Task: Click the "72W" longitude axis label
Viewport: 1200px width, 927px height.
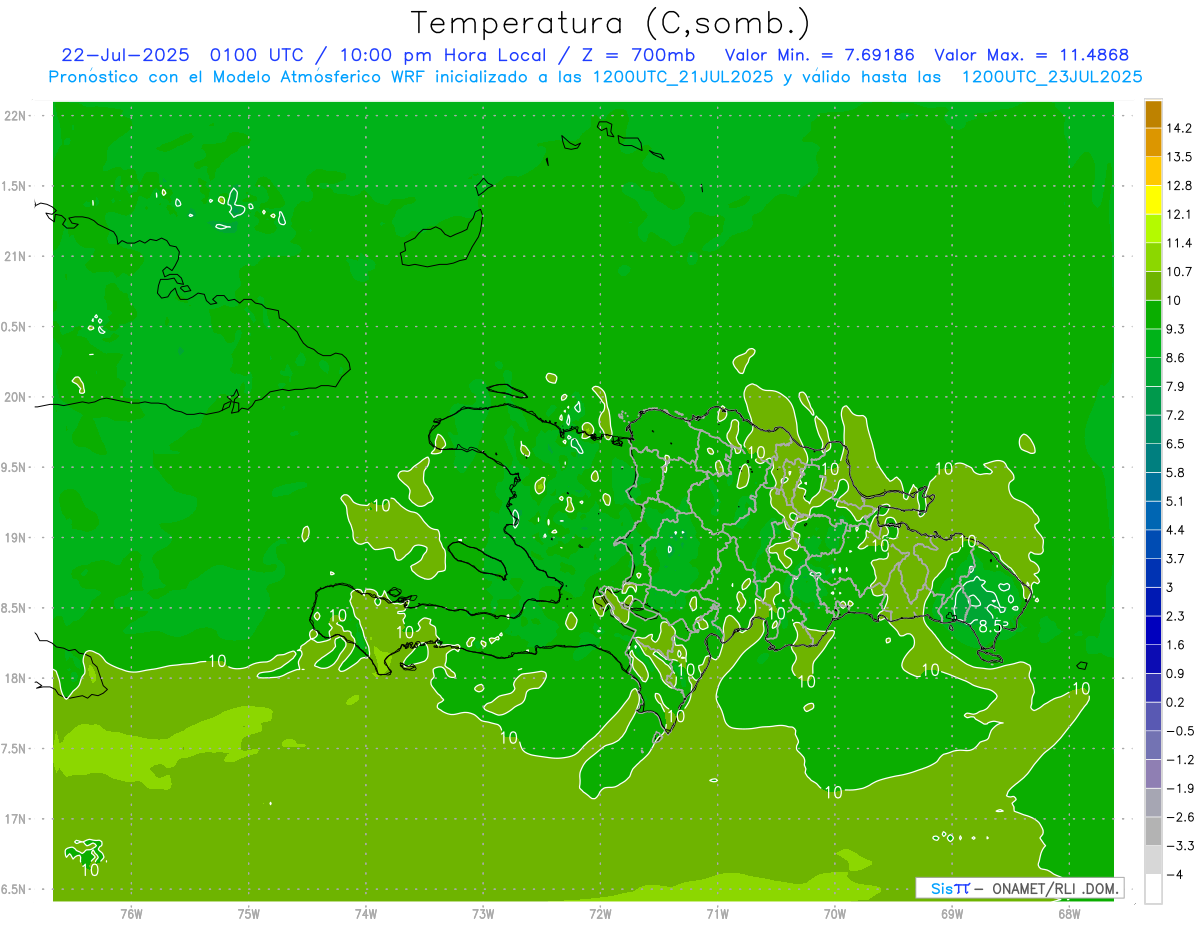Action: pos(601,913)
